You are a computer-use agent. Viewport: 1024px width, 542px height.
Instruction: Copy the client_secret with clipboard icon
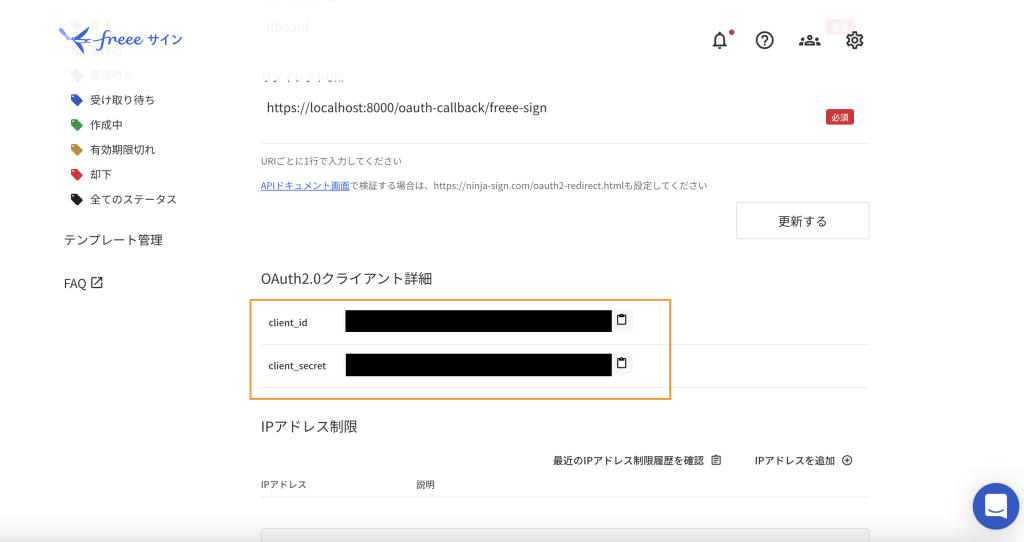click(621, 363)
